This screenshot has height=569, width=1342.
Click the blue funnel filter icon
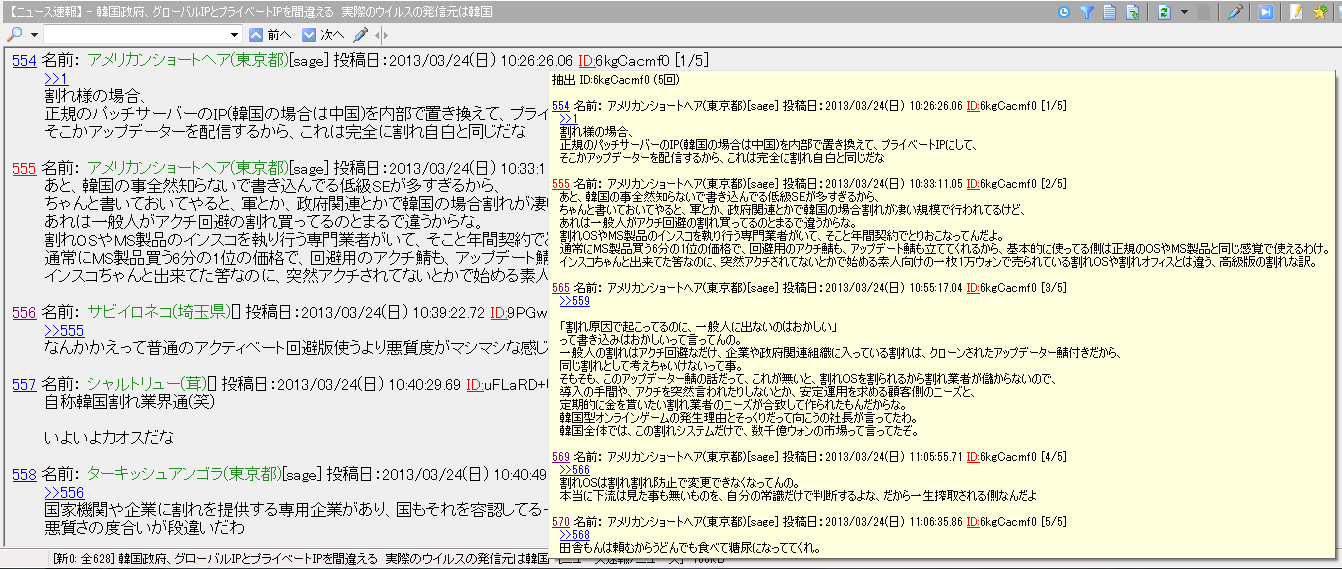point(1086,12)
